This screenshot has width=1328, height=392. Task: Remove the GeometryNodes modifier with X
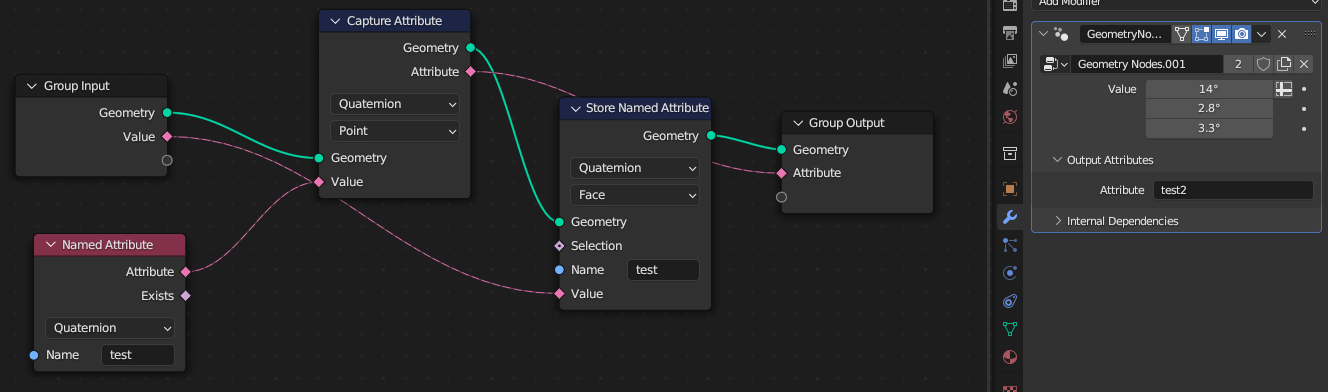(x=1282, y=34)
